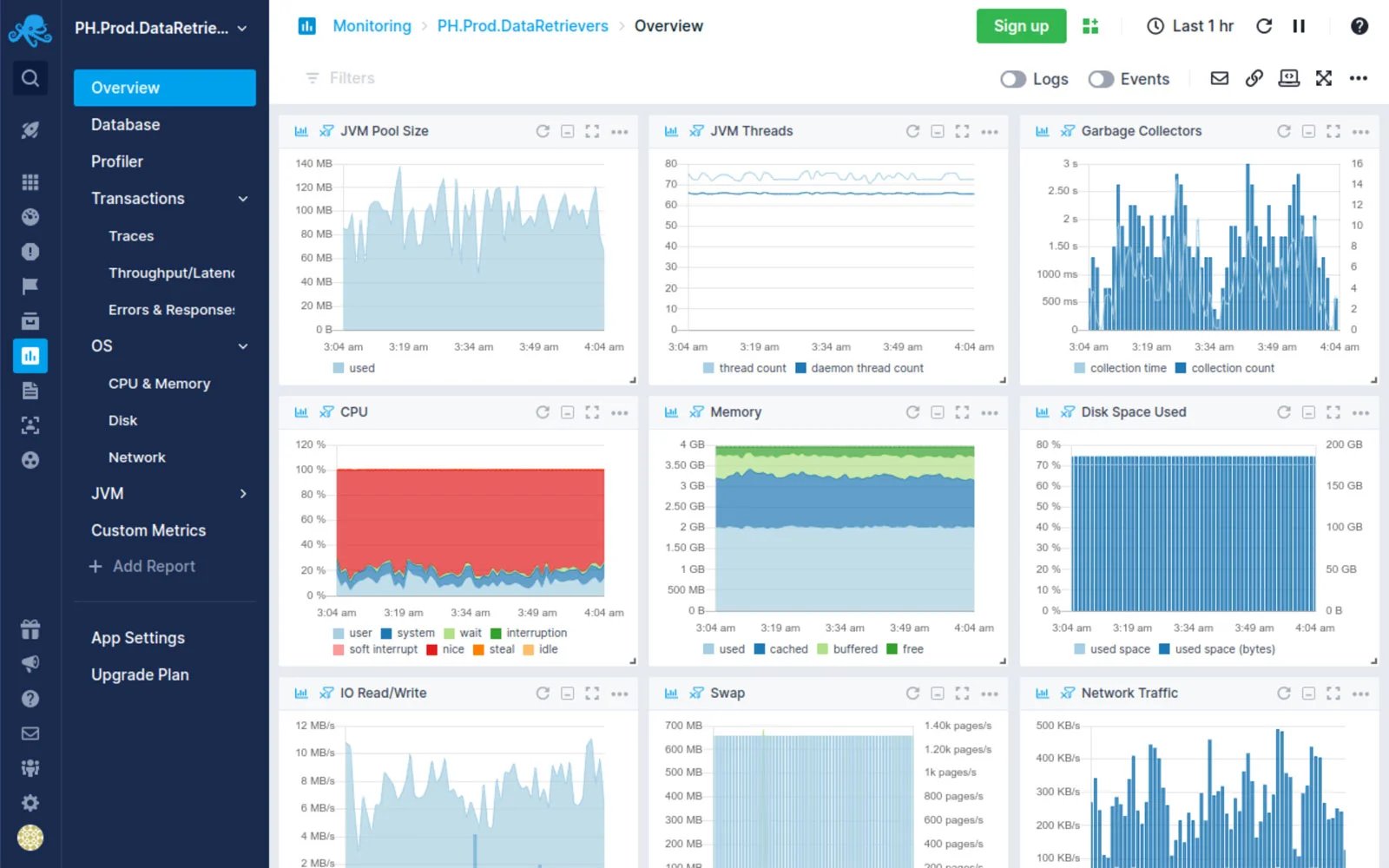Viewport: 1389px width, 868px height.
Task: Open search from the sidebar magnifier icon
Action: (30, 78)
